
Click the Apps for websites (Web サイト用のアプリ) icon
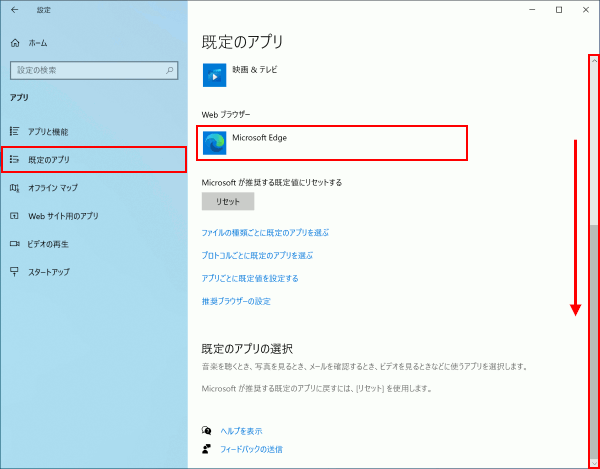tap(14, 216)
